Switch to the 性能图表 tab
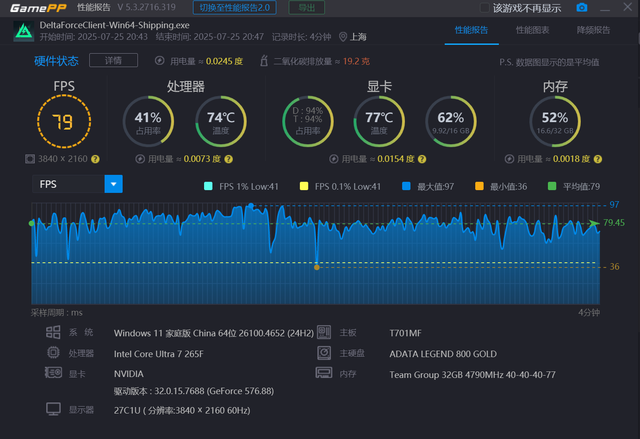Viewport: 640px width, 439px height. click(x=532, y=30)
